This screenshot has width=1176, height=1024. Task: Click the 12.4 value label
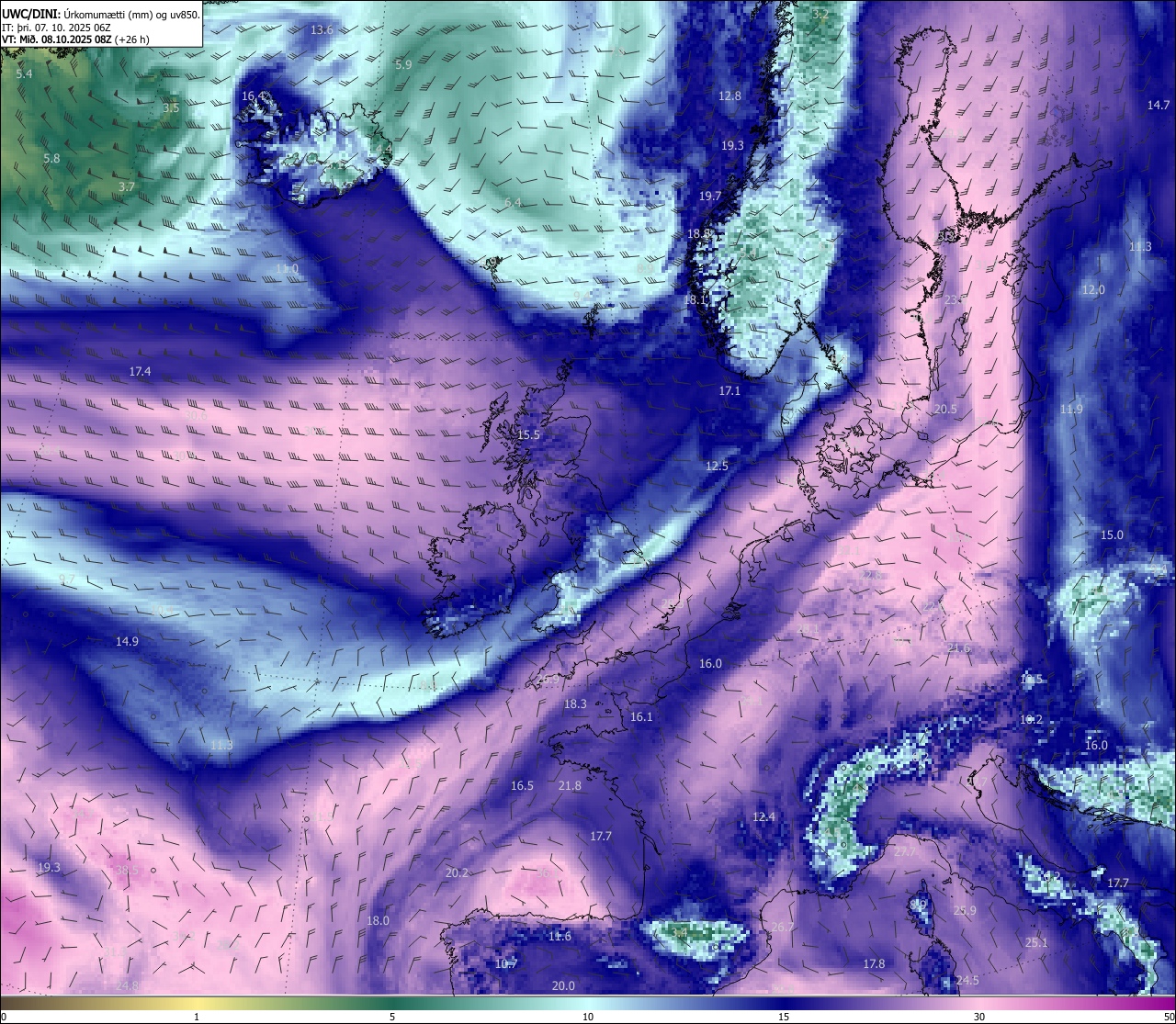(x=763, y=817)
